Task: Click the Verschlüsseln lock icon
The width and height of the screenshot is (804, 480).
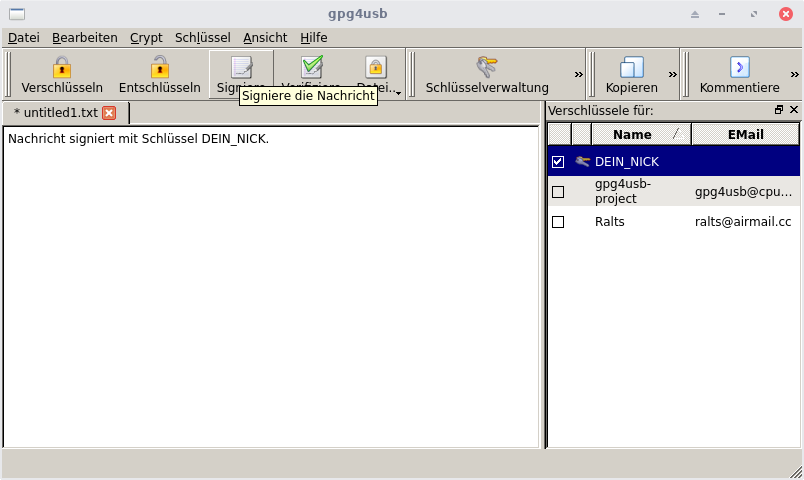Action: pos(62,67)
